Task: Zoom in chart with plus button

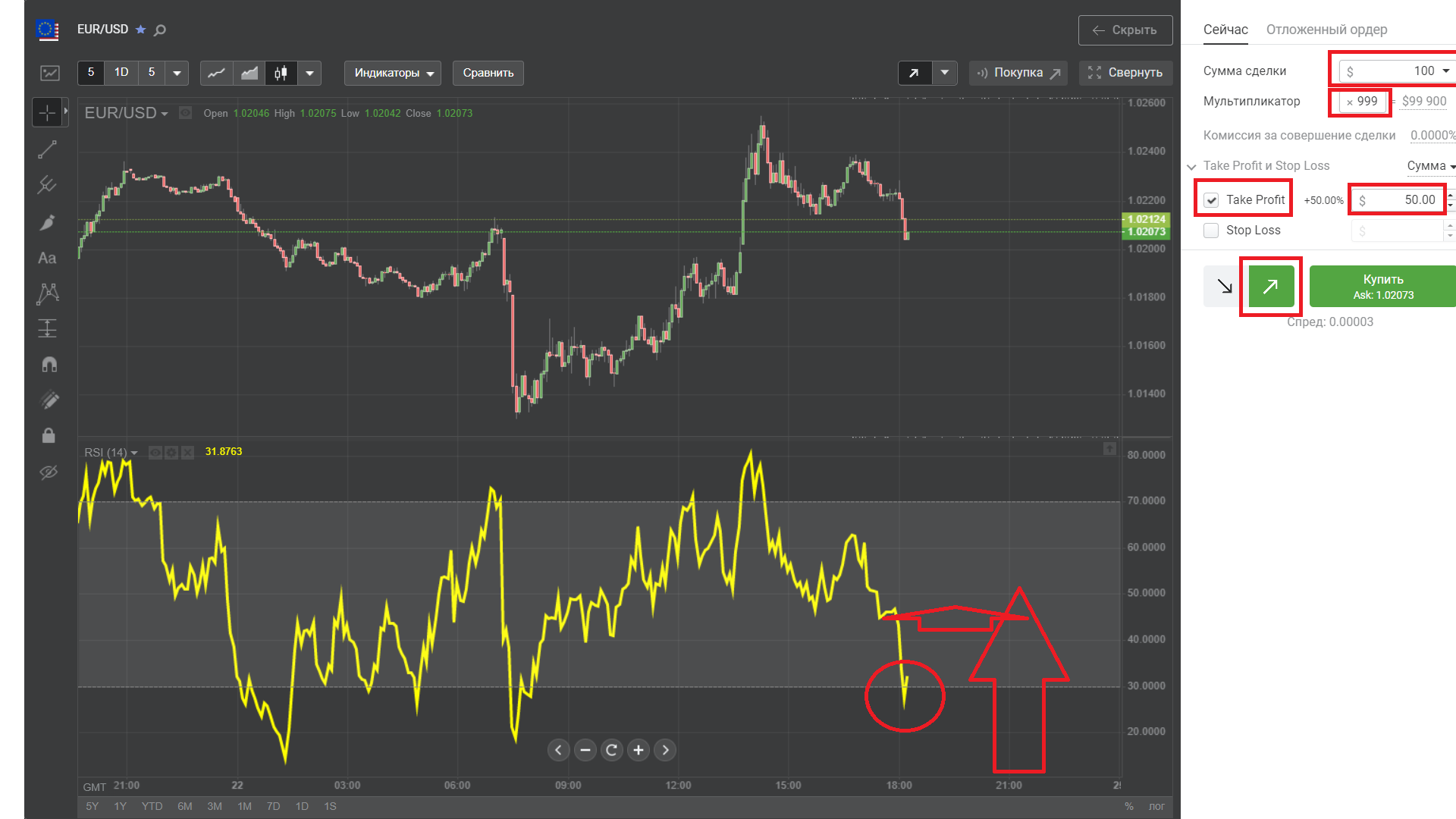Action: click(639, 750)
